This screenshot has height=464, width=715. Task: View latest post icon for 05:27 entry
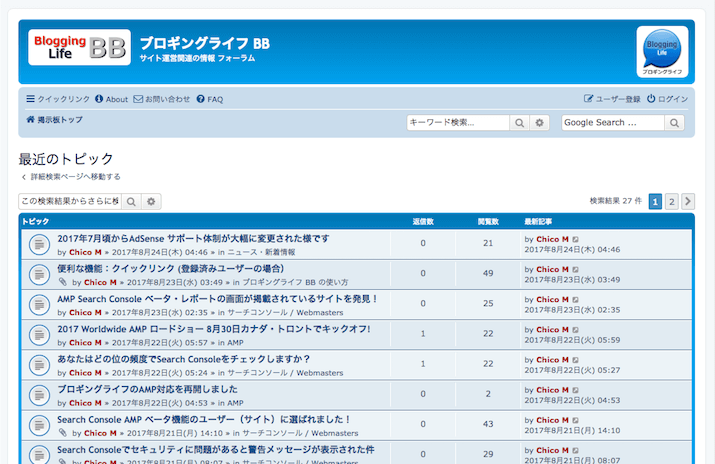click(x=575, y=360)
